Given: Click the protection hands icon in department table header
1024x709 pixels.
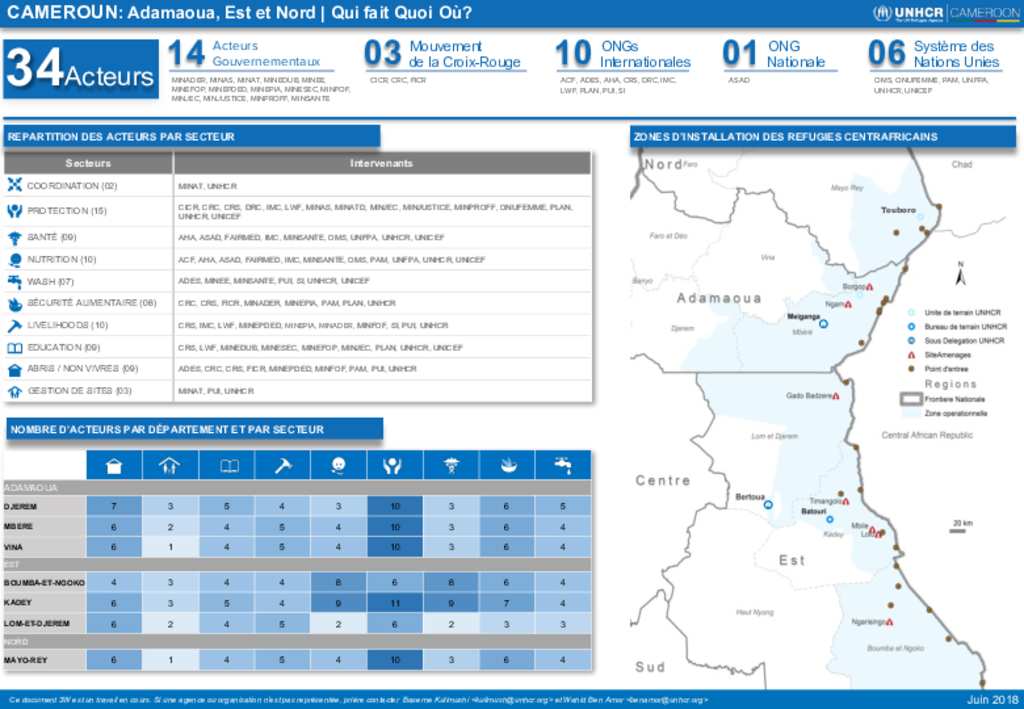Looking at the screenshot, I should 393,465.
